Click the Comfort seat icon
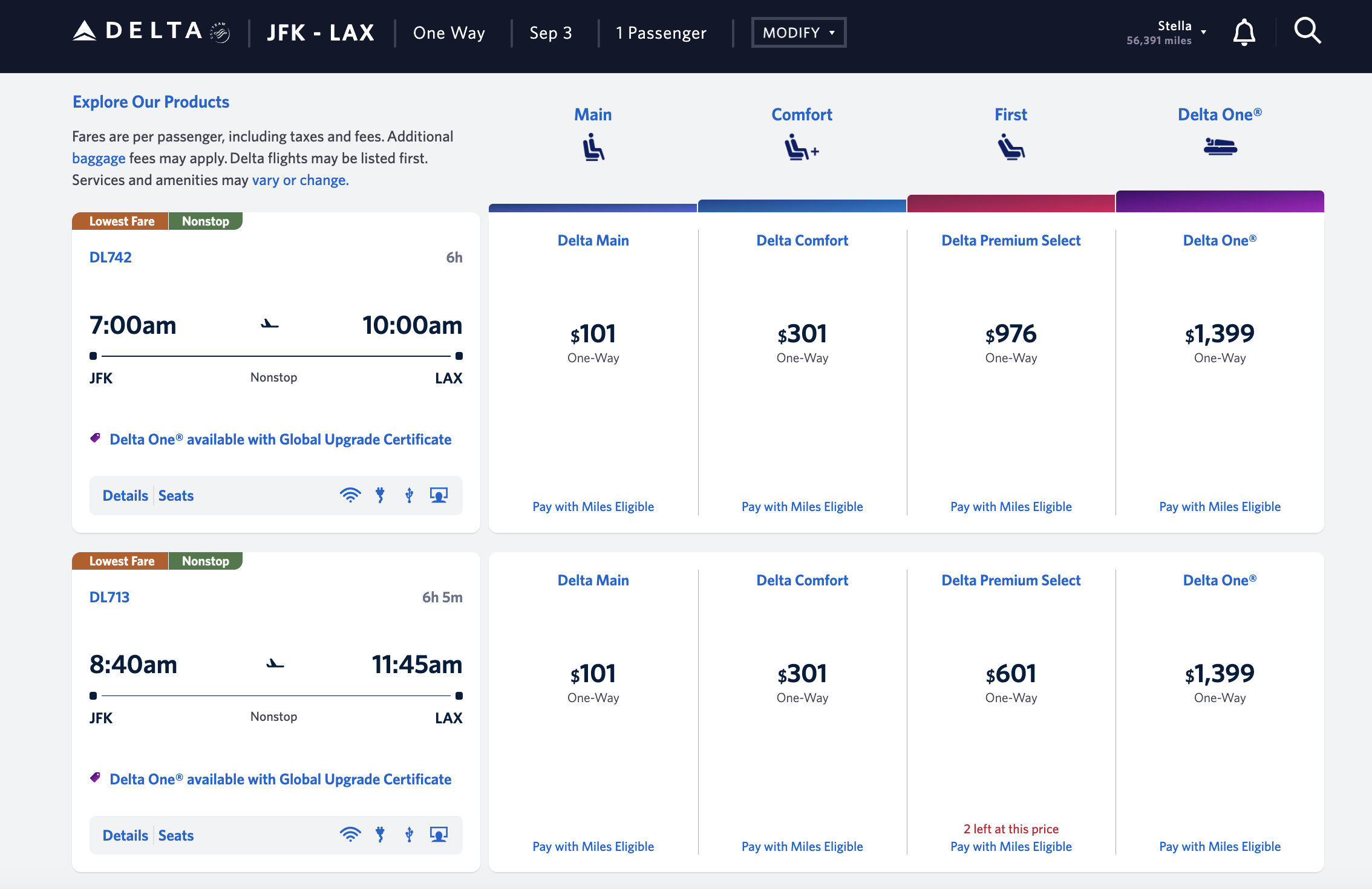The width and height of the screenshot is (1372, 889). (802, 148)
